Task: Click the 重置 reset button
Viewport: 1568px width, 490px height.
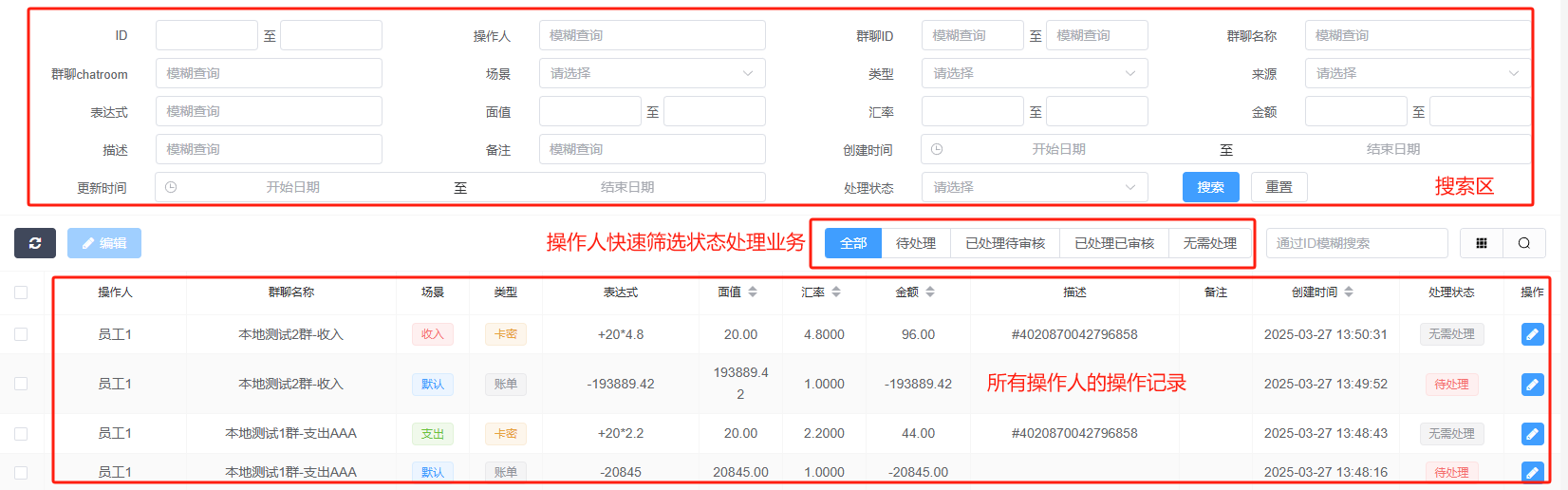Action: (x=1279, y=187)
